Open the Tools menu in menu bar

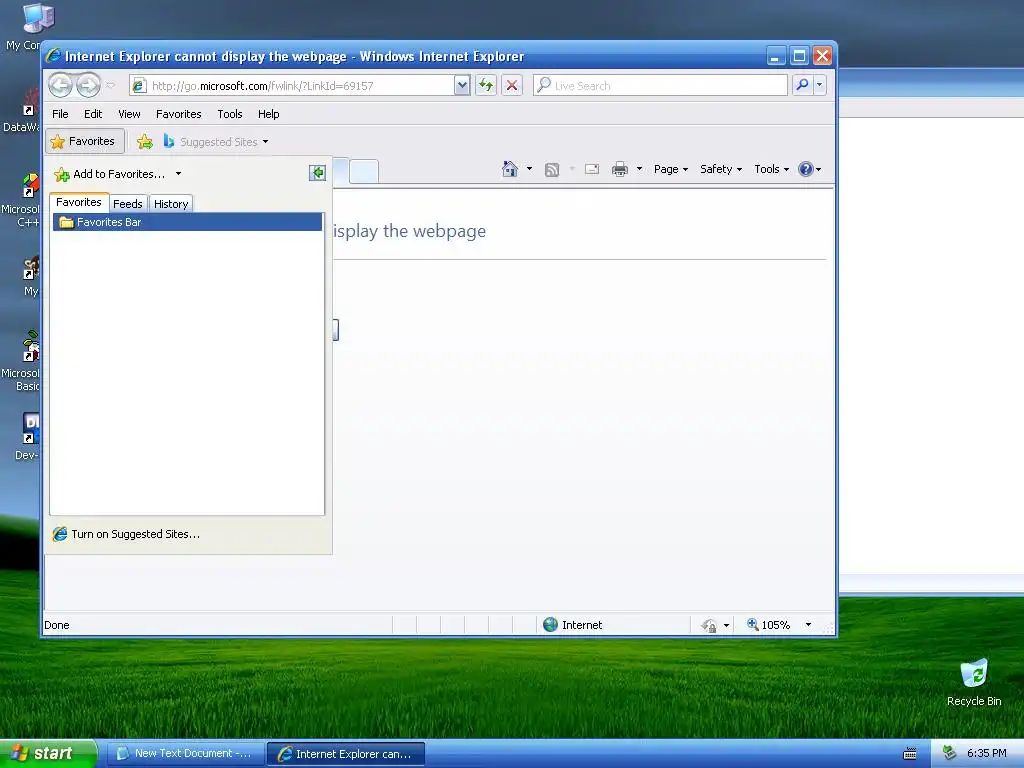click(x=230, y=114)
